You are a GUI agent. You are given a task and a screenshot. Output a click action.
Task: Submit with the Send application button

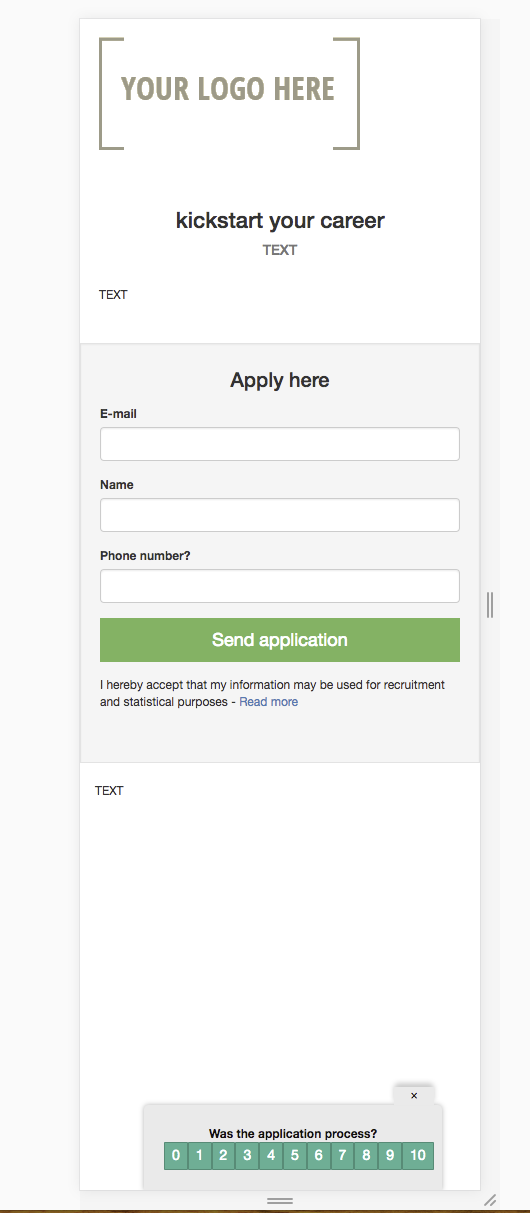point(280,640)
